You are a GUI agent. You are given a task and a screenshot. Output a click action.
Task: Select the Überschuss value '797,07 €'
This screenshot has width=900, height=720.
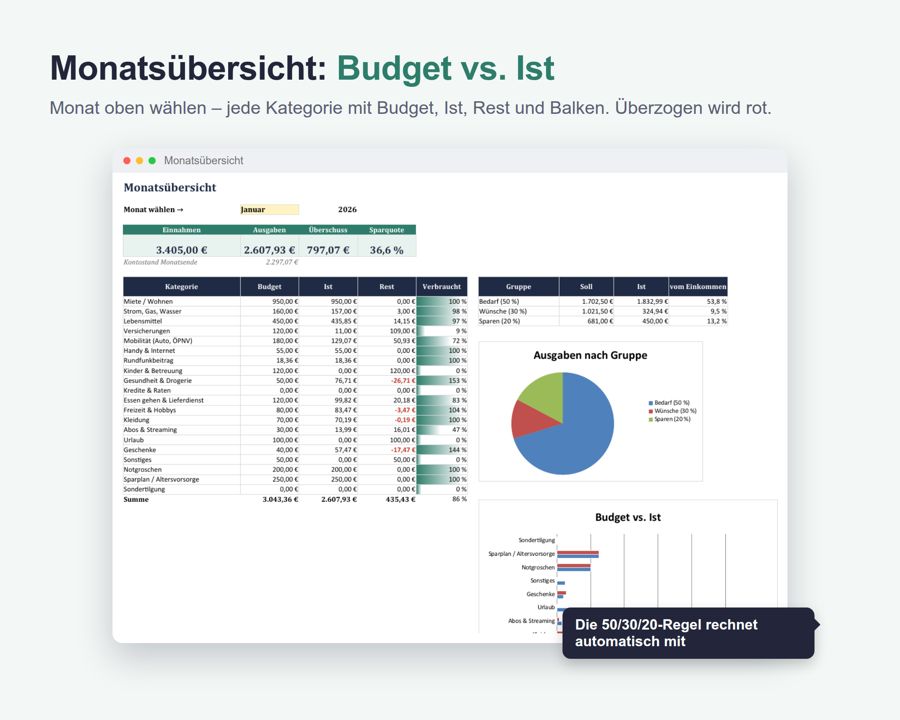pyautogui.click(x=328, y=250)
